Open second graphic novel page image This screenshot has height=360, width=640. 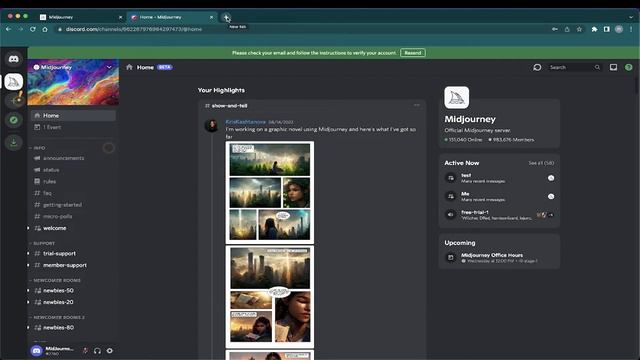270,296
